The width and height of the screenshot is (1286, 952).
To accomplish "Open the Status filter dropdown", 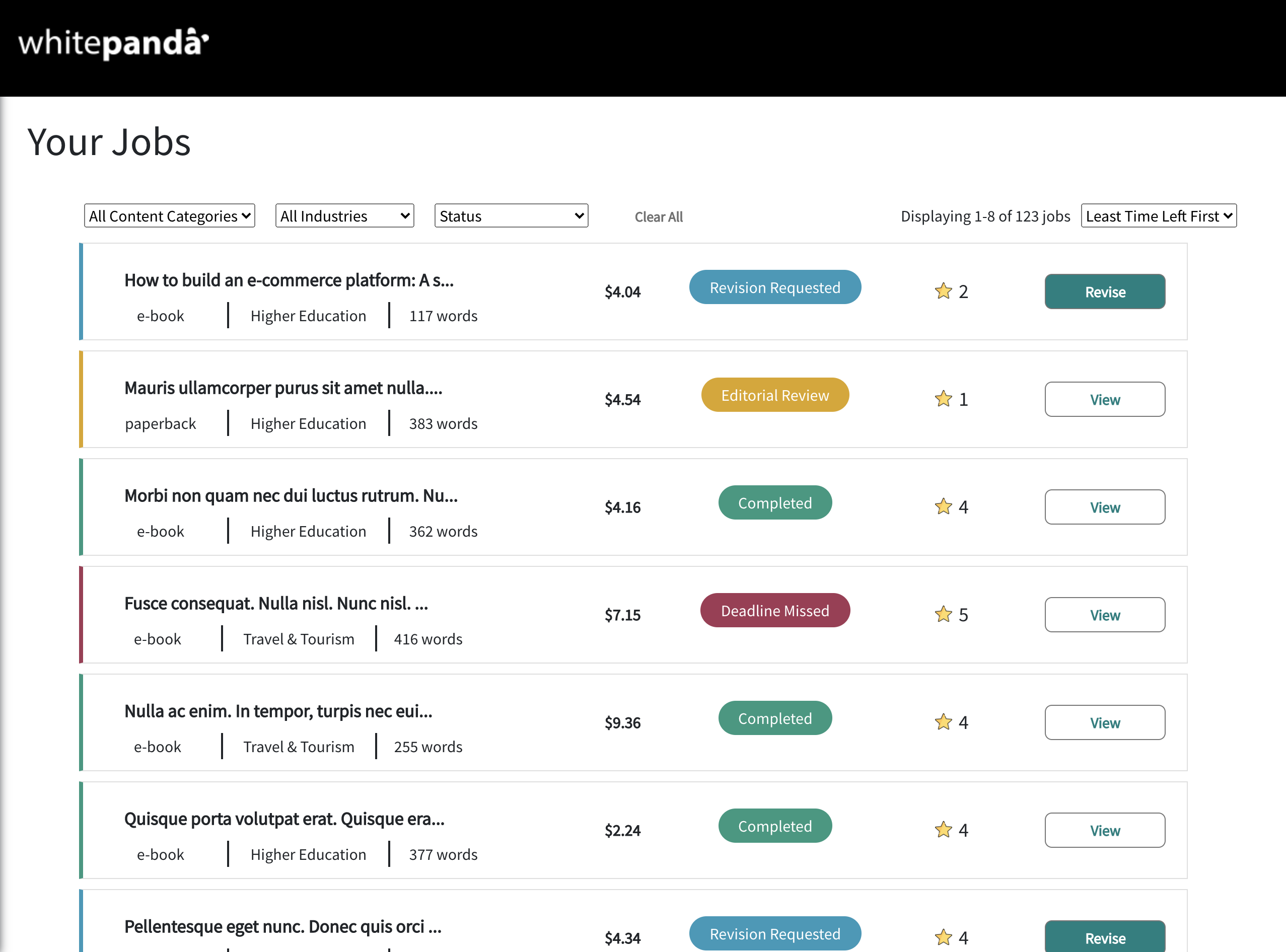I will tap(511, 216).
